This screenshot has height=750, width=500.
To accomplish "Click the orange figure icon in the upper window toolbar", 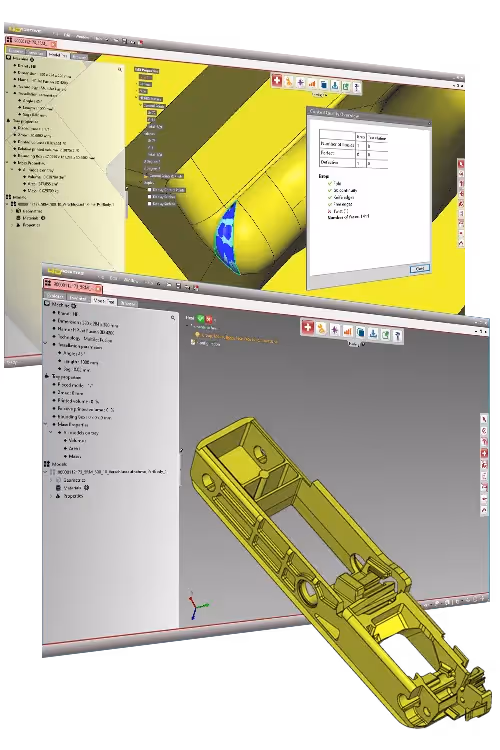I will click(x=289, y=82).
